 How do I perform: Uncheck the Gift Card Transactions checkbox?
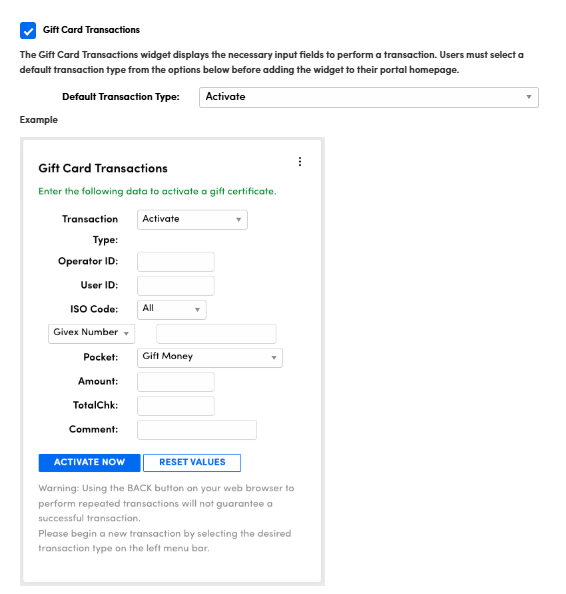tap(28, 30)
